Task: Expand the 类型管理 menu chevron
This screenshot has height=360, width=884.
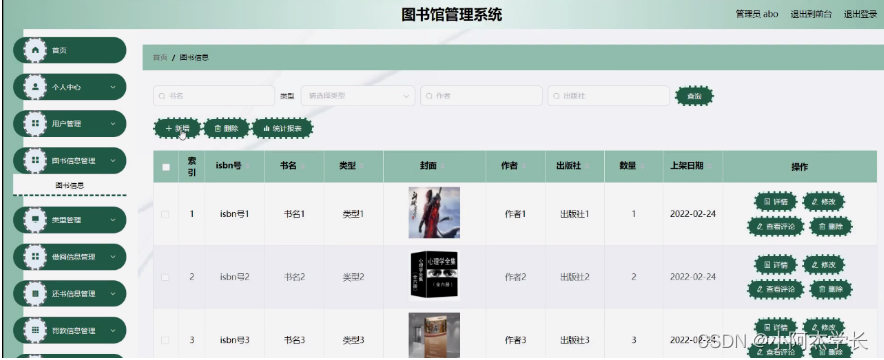Action: coord(113,220)
